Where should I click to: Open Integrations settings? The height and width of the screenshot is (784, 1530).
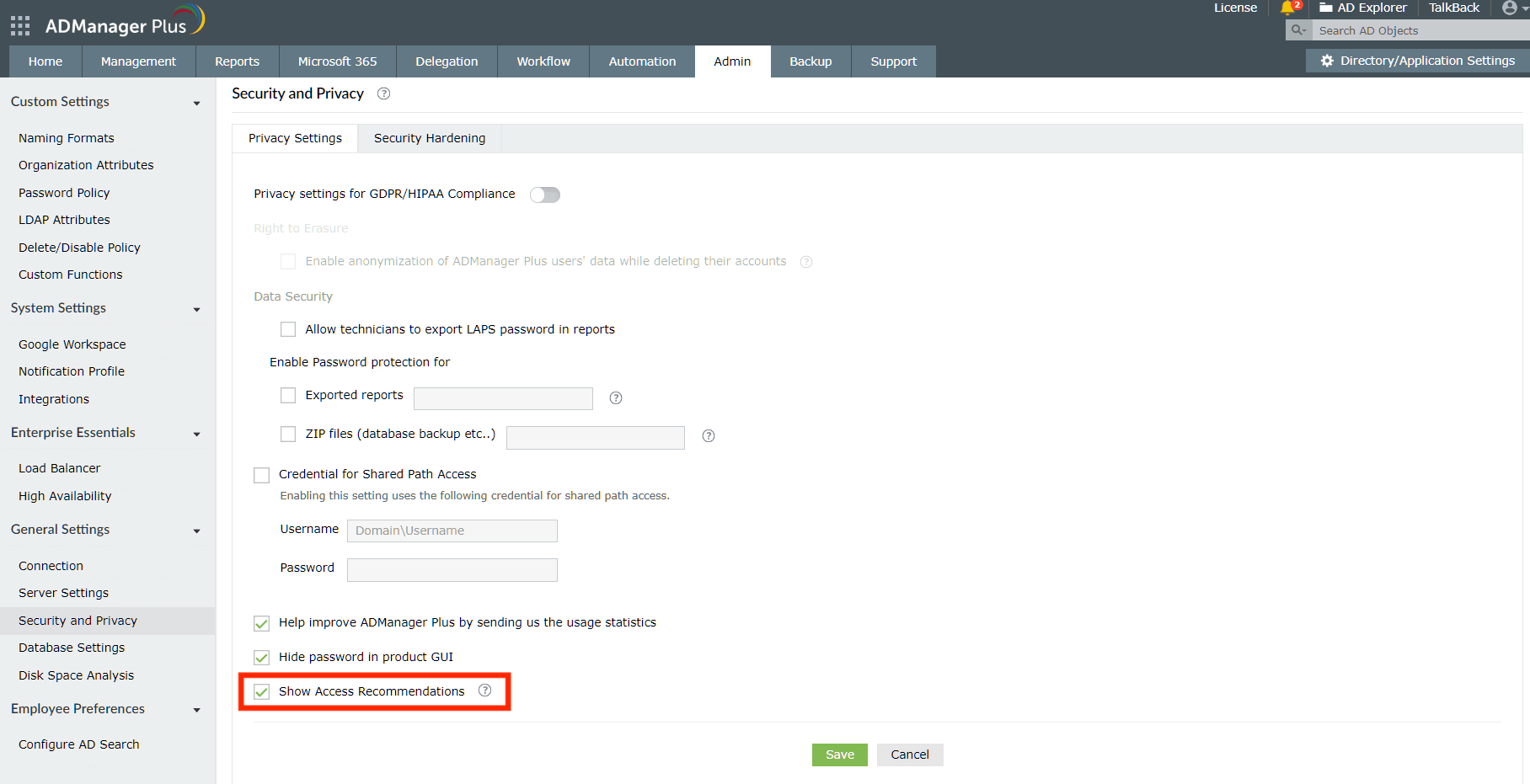coord(54,399)
